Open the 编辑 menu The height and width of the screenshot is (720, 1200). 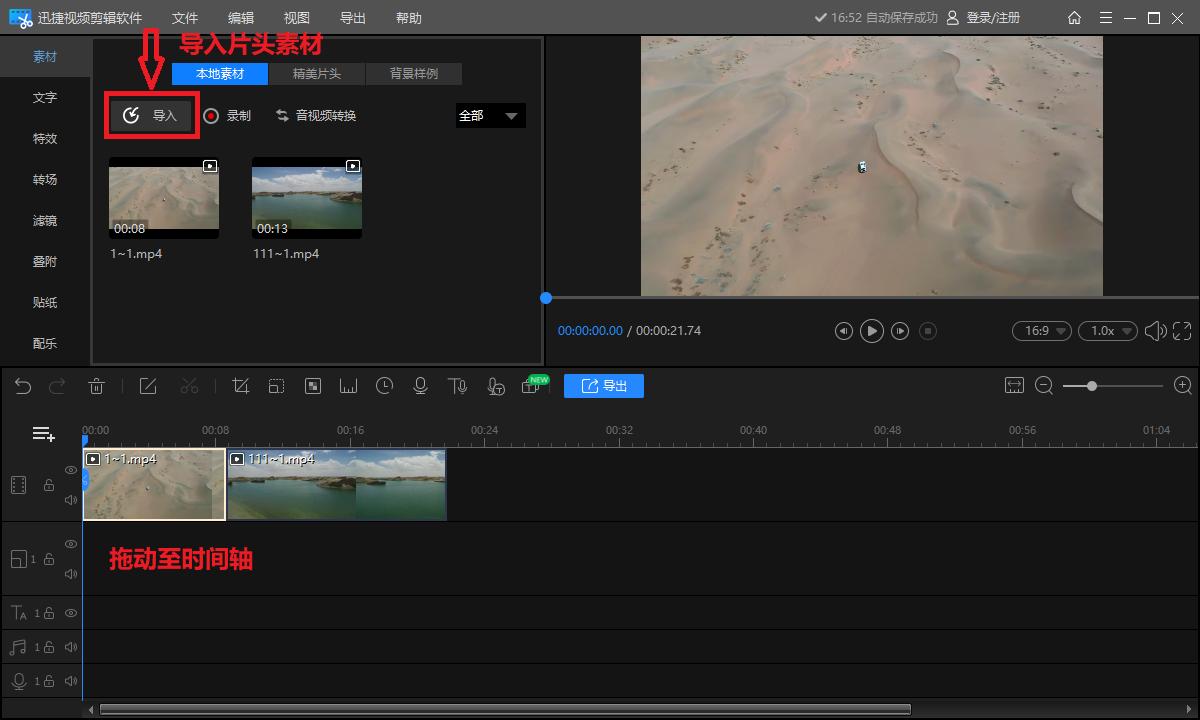[x=240, y=18]
